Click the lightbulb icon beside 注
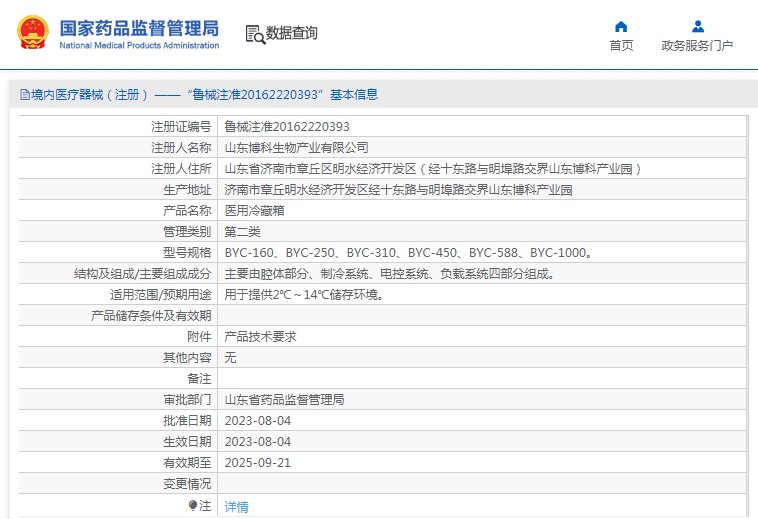Image resolution: width=758 pixels, height=519 pixels. (x=193, y=505)
